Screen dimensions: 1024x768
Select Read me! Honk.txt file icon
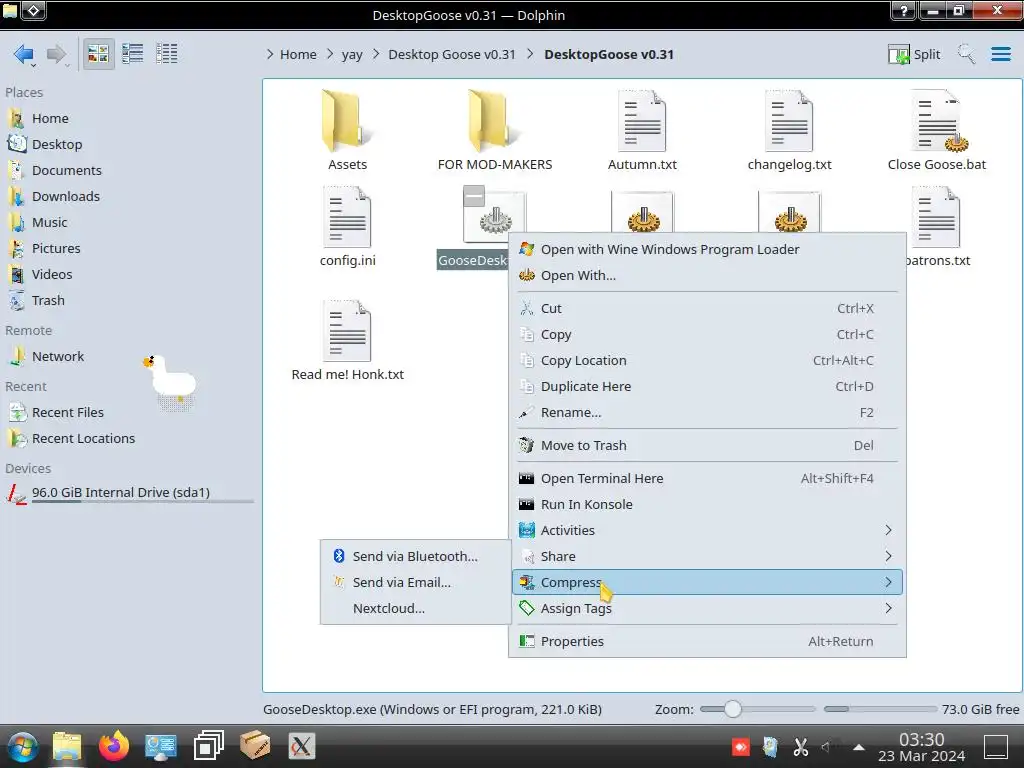[347, 331]
